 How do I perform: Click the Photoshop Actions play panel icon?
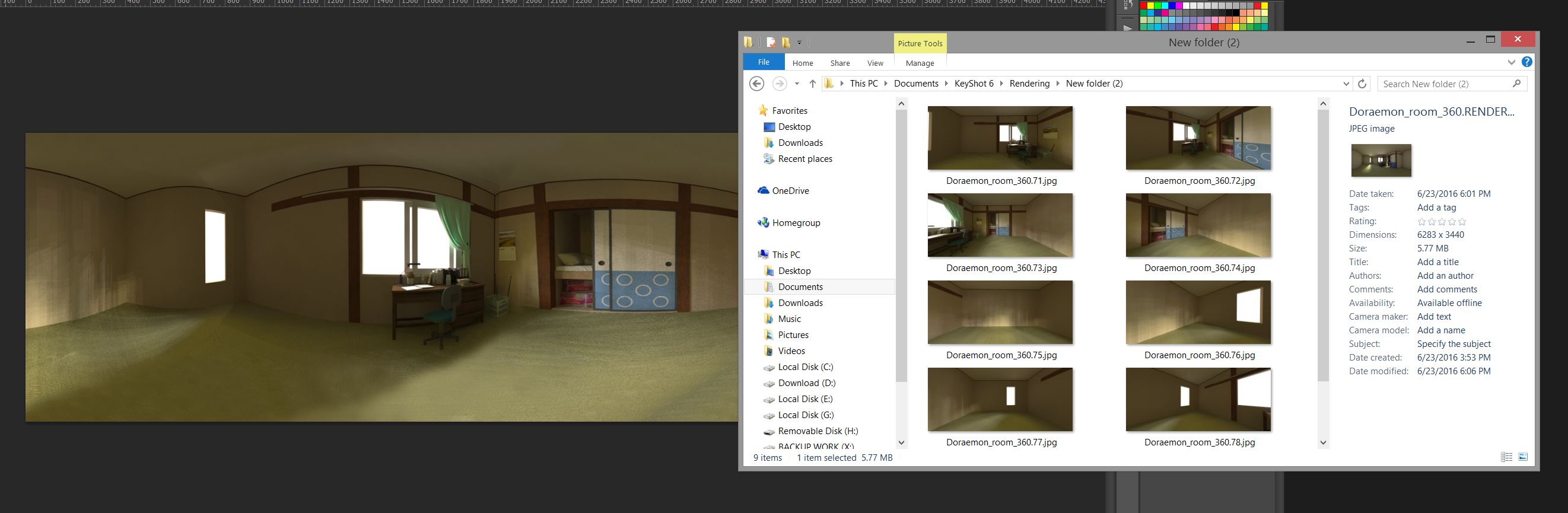pos(1128,27)
